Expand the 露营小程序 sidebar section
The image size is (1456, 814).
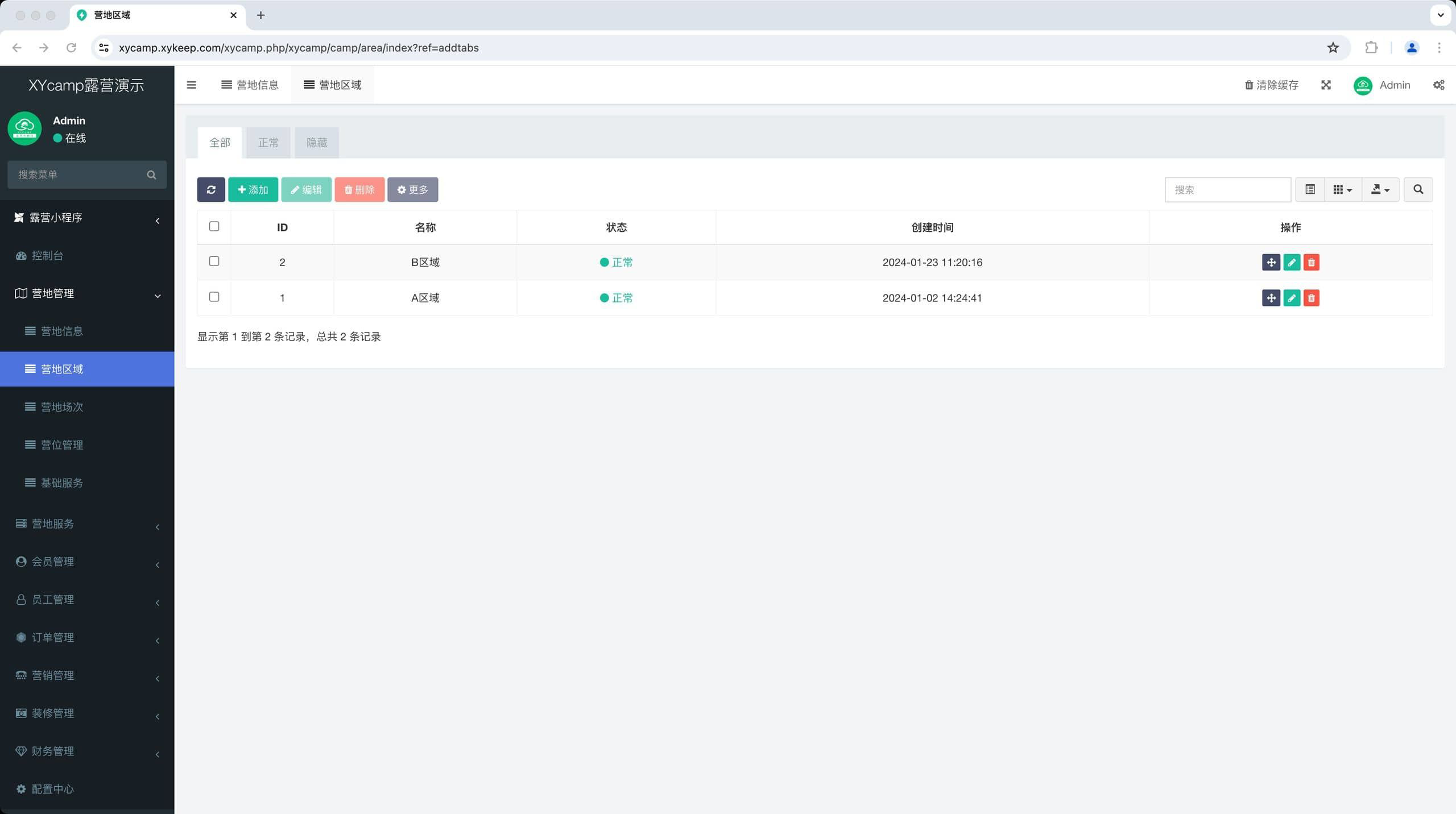pos(87,218)
